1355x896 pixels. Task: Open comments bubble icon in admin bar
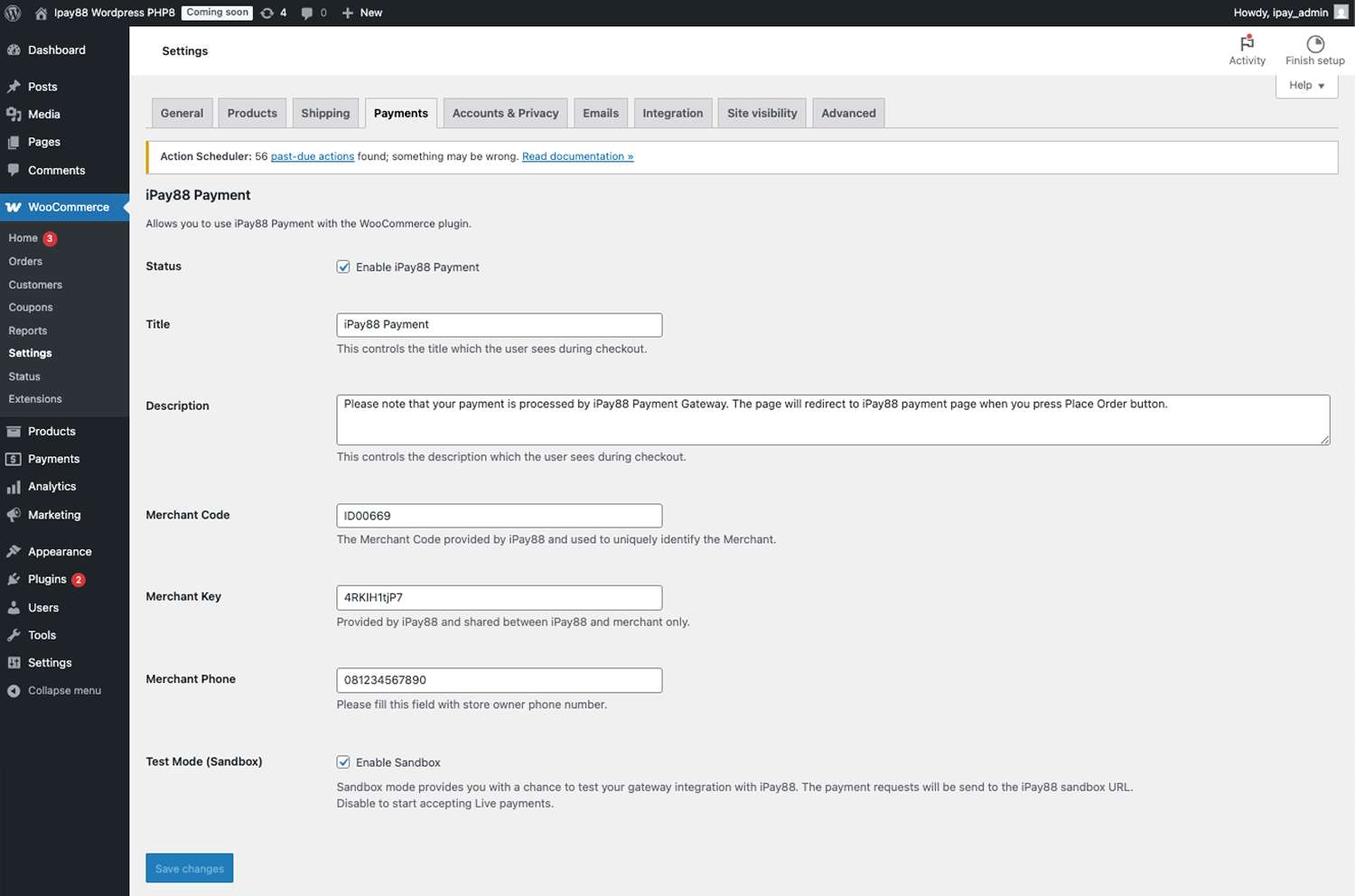coord(307,13)
